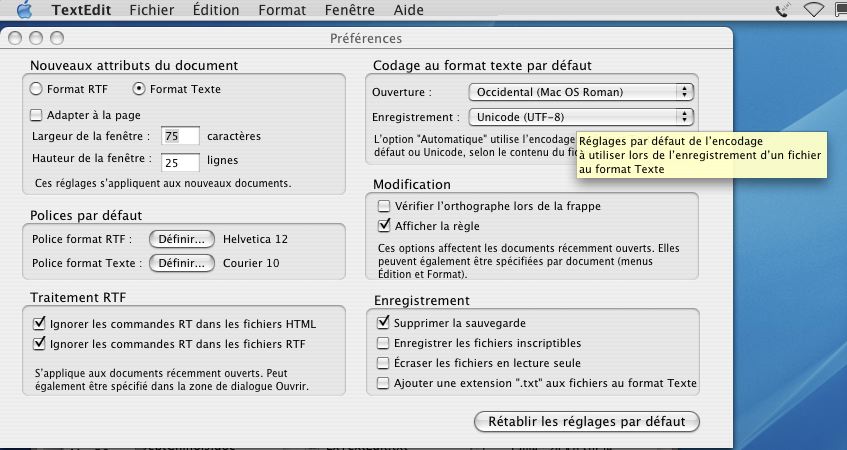The width and height of the screenshot is (847, 450).
Task: Toggle Vérifier l'orthographe lors de la frappe
Action: pyautogui.click(x=383, y=206)
